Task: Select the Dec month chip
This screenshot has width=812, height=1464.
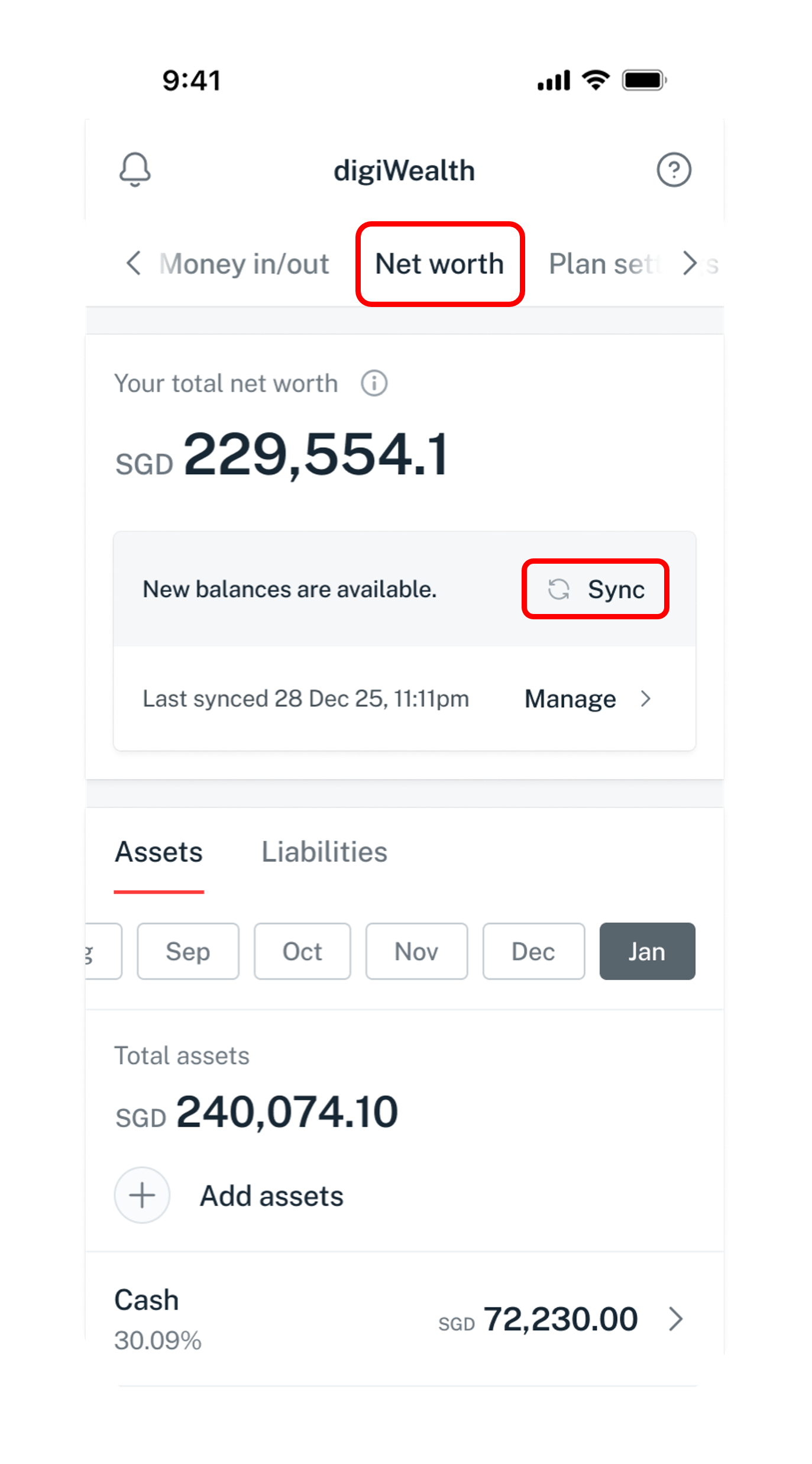Action: click(533, 951)
